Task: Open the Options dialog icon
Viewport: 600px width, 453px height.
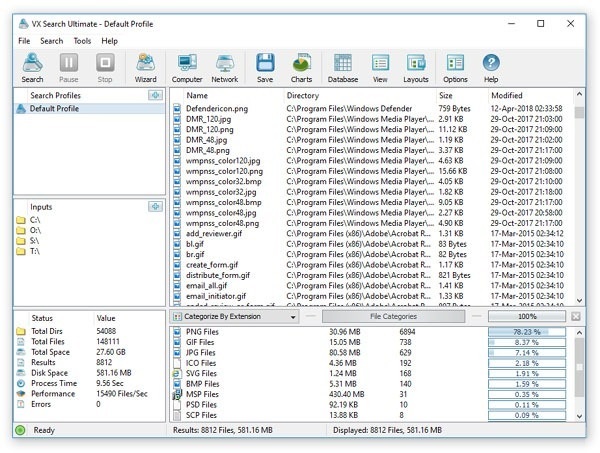Action: (455, 67)
